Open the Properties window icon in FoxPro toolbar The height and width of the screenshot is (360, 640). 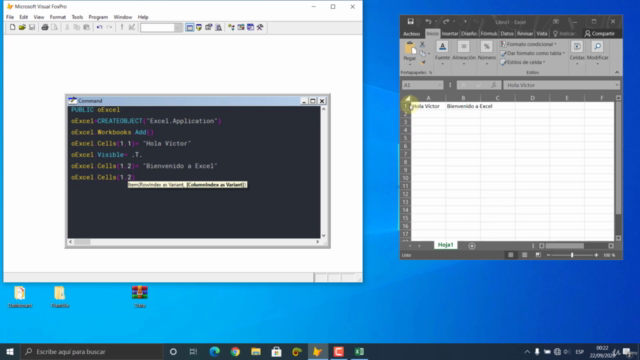click(209, 27)
